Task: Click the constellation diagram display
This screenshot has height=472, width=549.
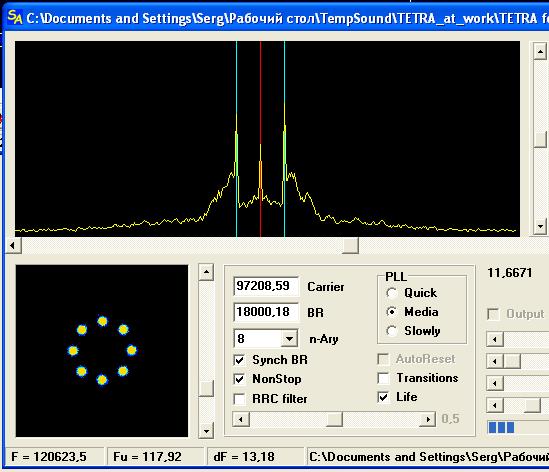Action: 102,351
